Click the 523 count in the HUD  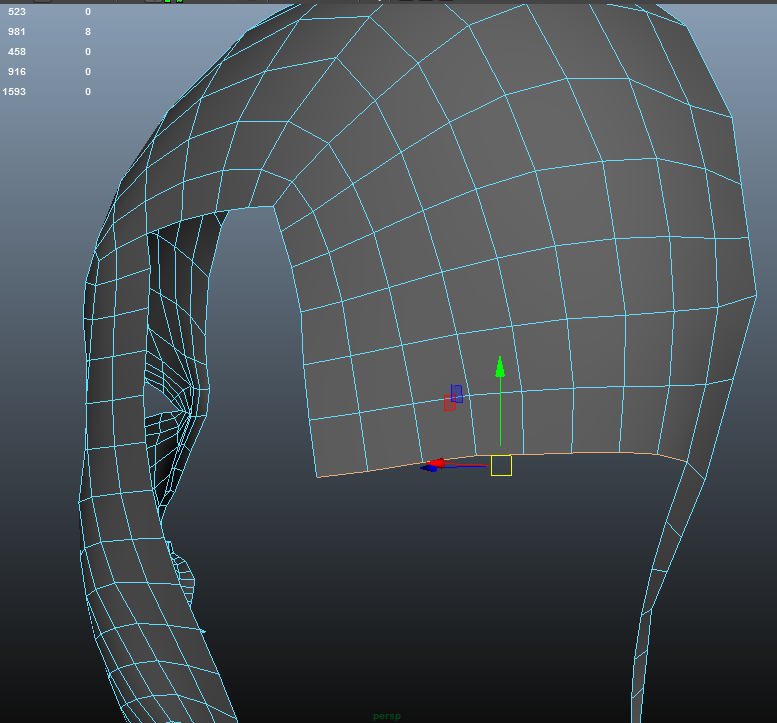16,12
